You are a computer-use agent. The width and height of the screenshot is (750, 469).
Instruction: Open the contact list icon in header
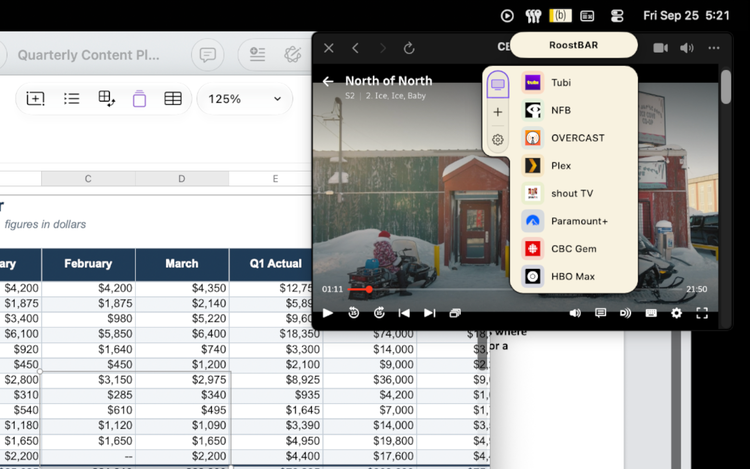pos(257,55)
